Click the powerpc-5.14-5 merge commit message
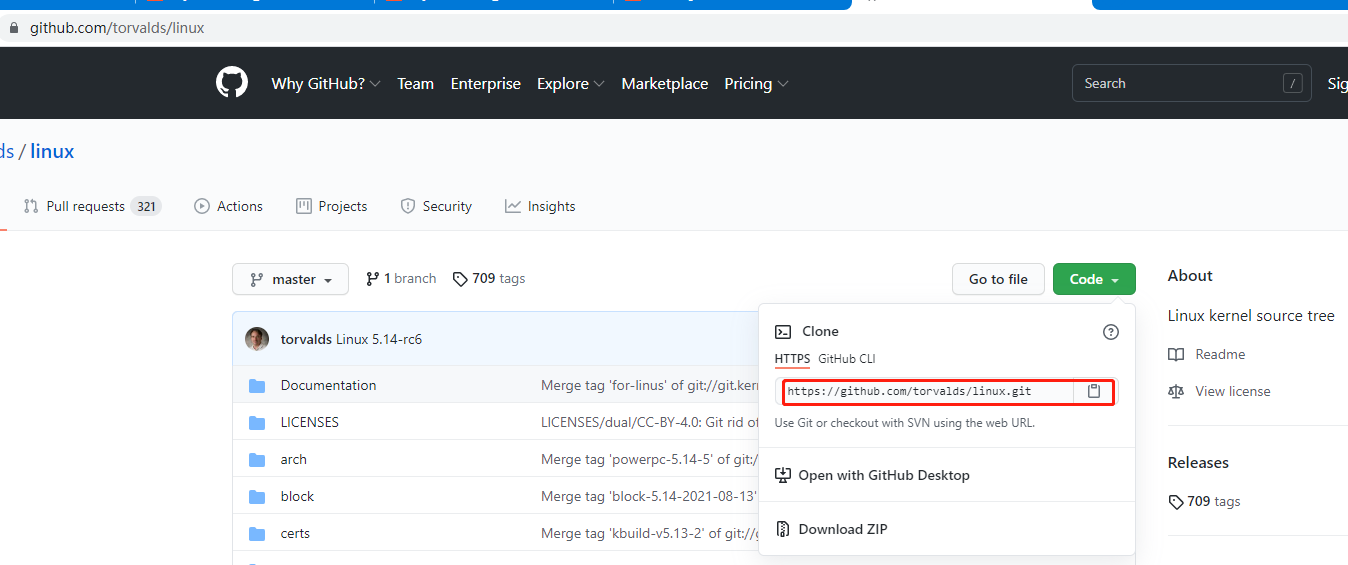 pyautogui.click(x=649, y=459)
